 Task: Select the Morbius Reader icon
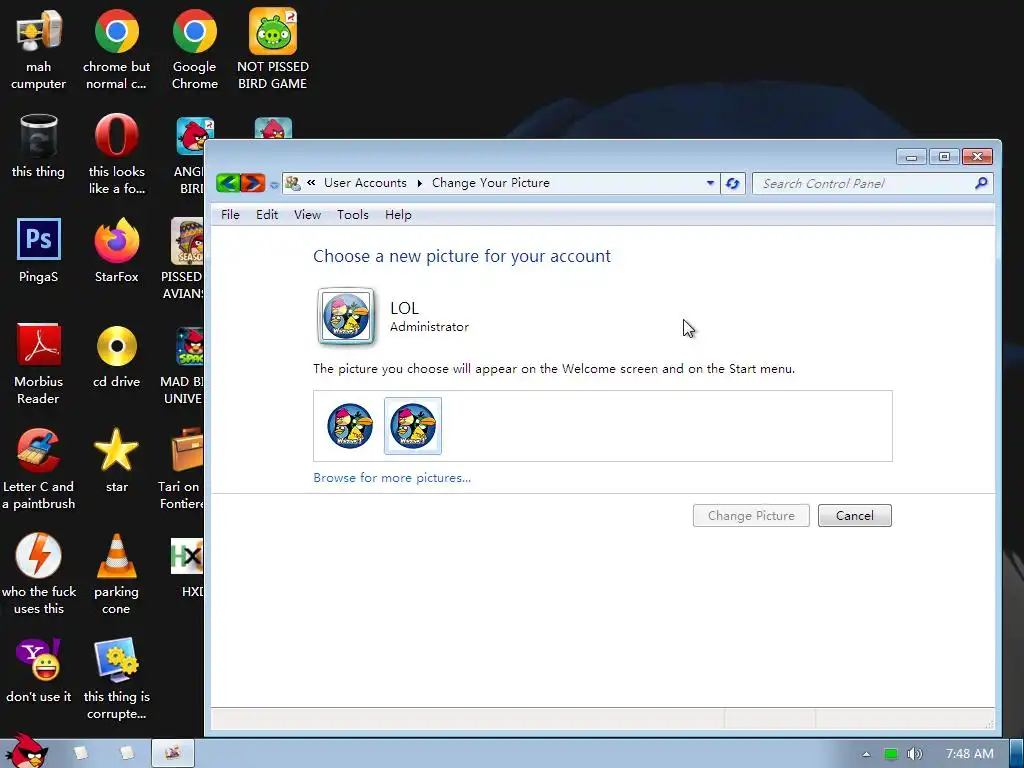pyautogui.click(x=39, y=364)
